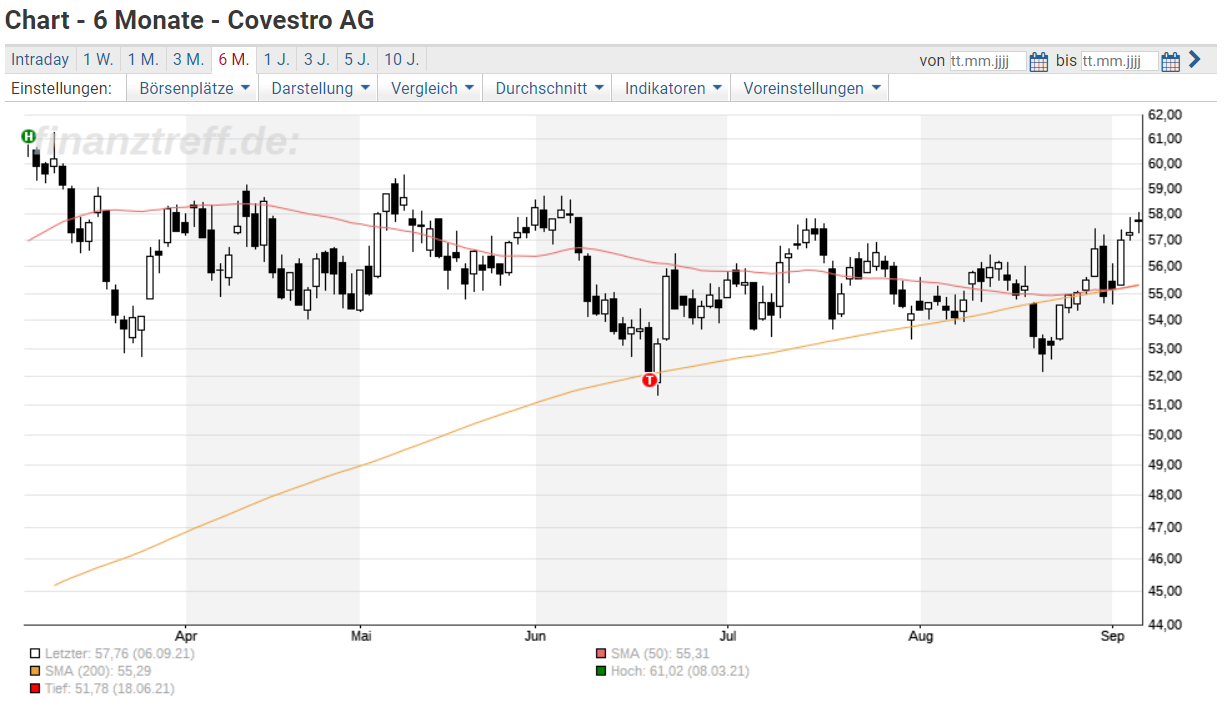
Task: Select the 3 J. time range tab
Action: tap(317, 60)
